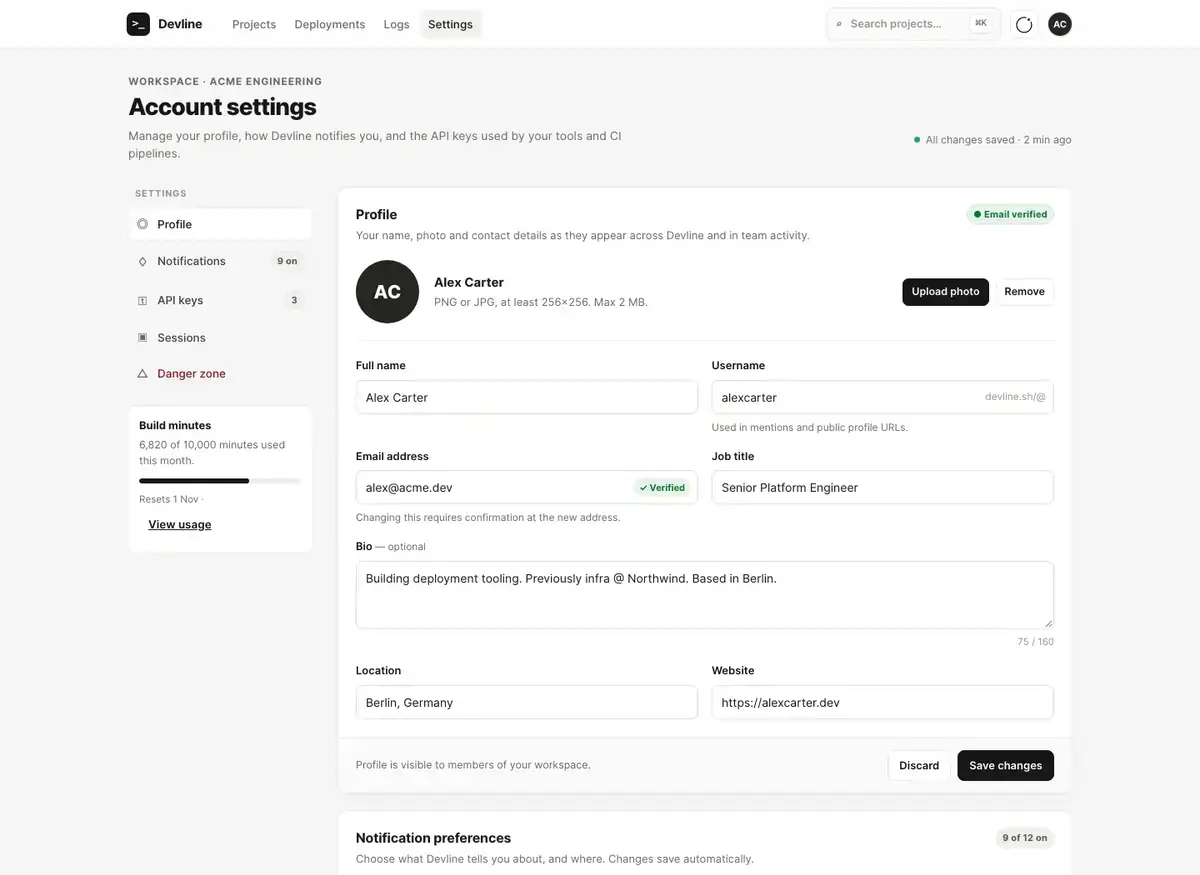Click the large AC profile photo
1200x875 pixels.
pyautogui.click(x=387, y=292)
